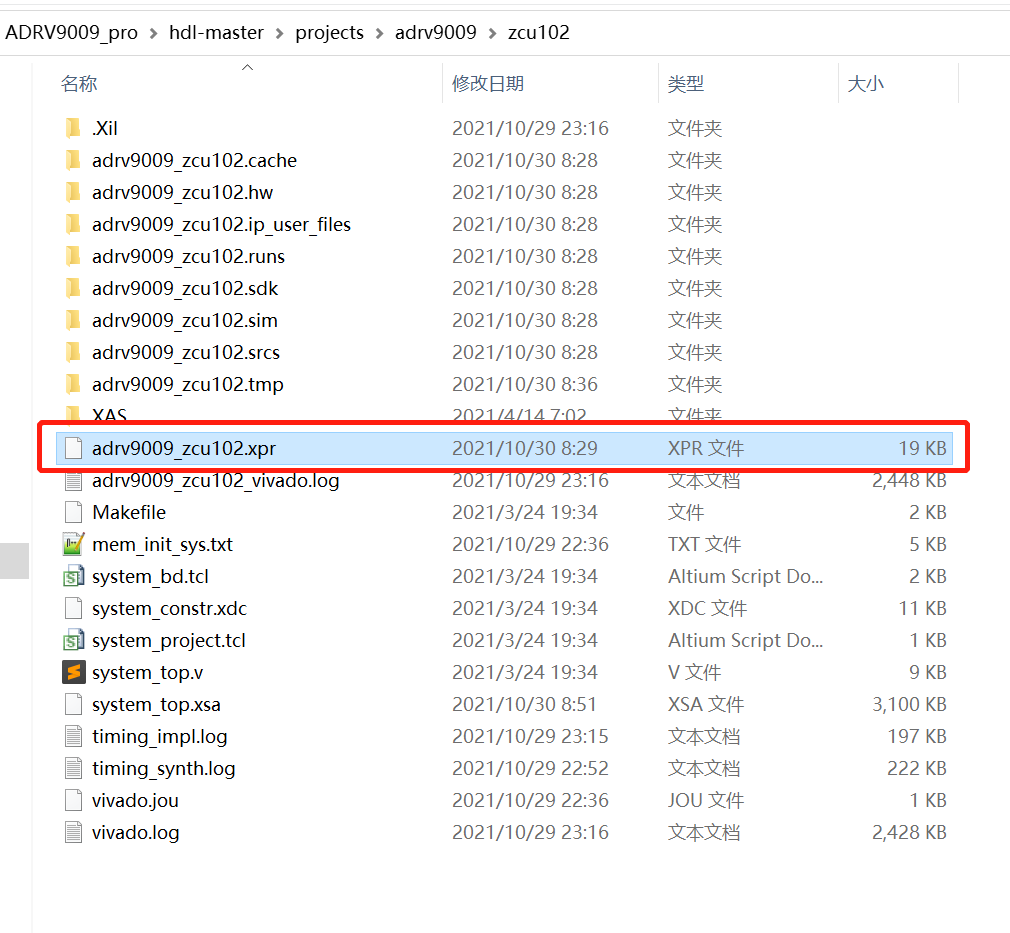Select the adrv9009_zcu102.srcs folder name
This screenshot has width=1010, height=933.
186,352
